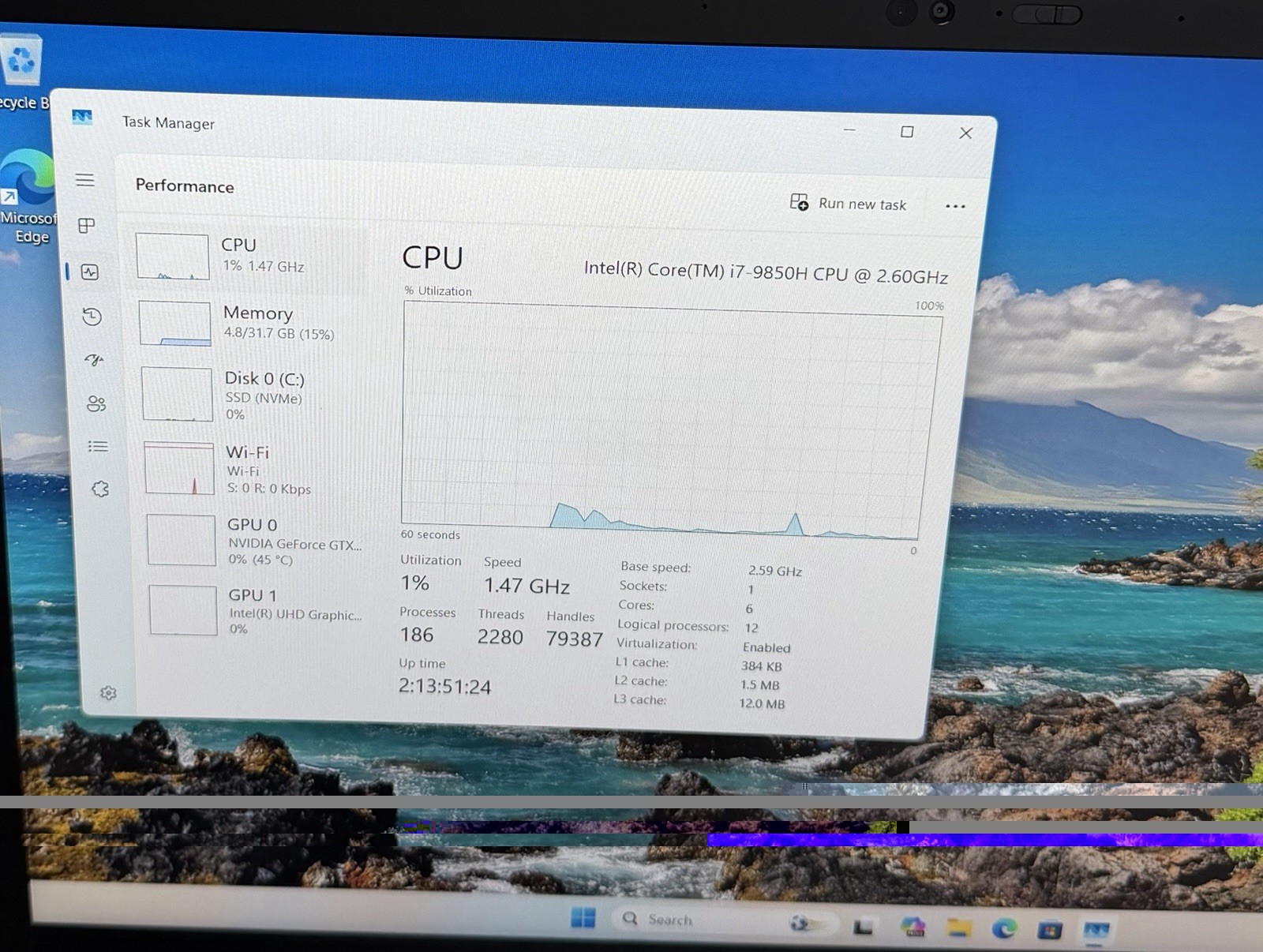Open the Details page icon
Image resolution: width=1263 pixels, height=952 pixels.
tap(98, 447)
